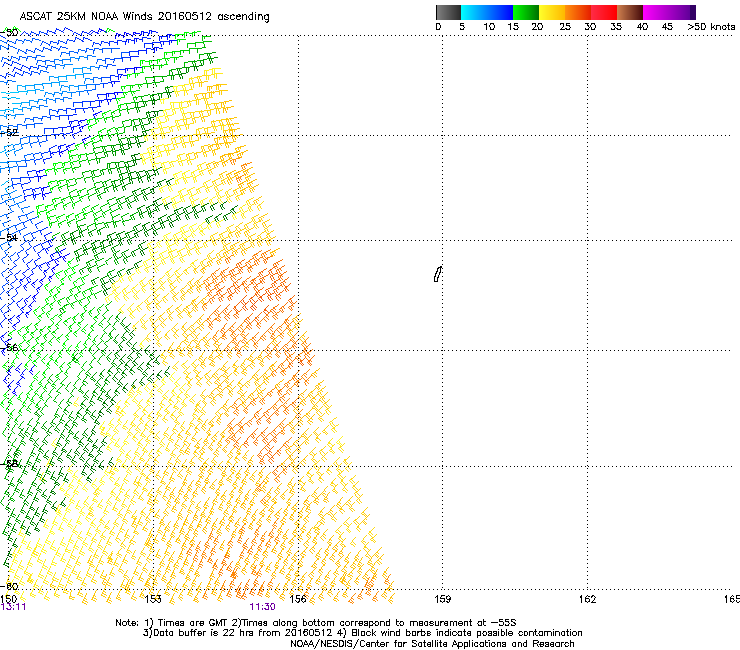Click the green 15-20 knots legend segment
Viewport: 740px width, 650px height.
[526, 12]
